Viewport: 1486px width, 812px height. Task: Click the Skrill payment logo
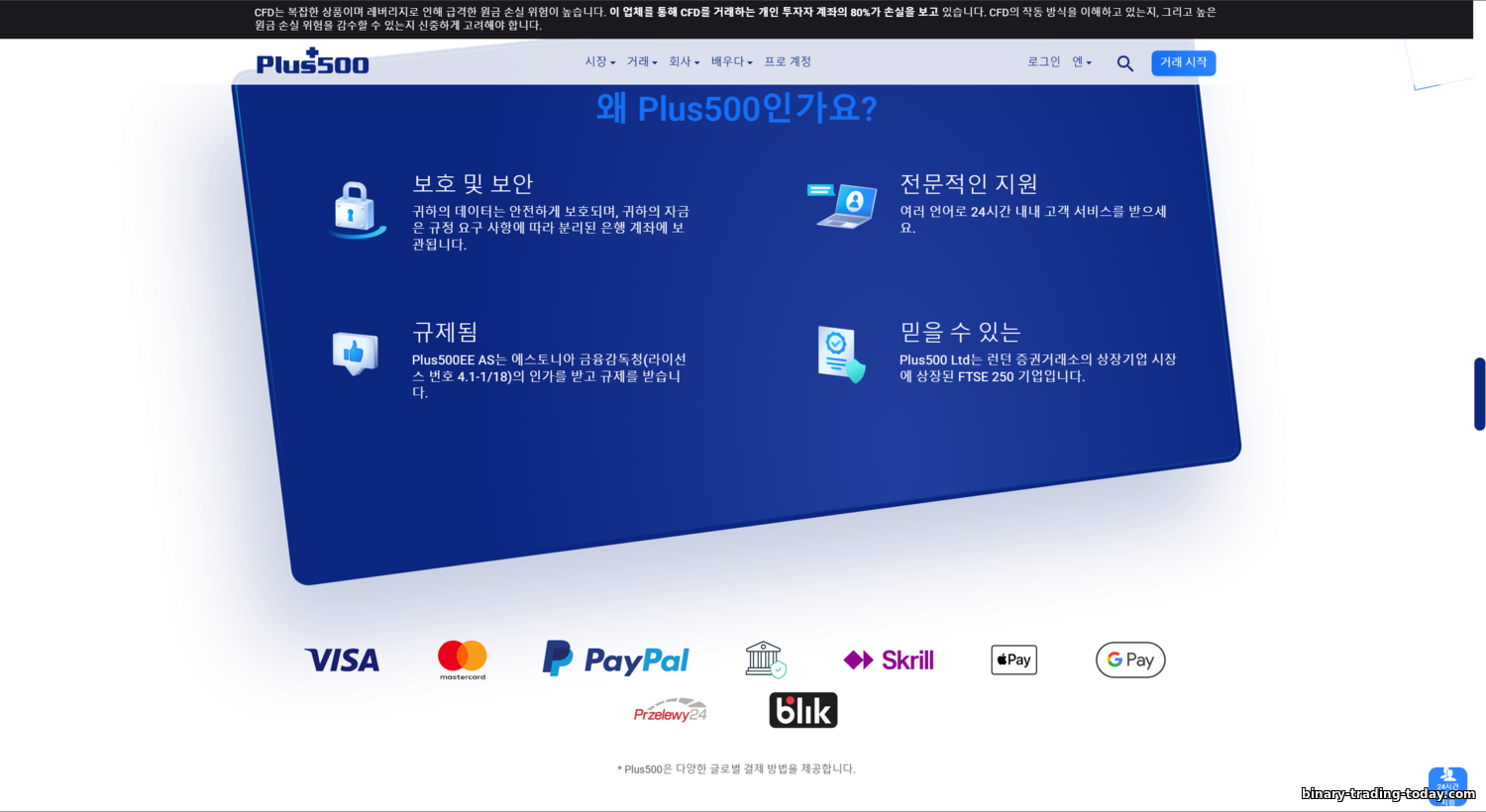click(x=889, y=660)
